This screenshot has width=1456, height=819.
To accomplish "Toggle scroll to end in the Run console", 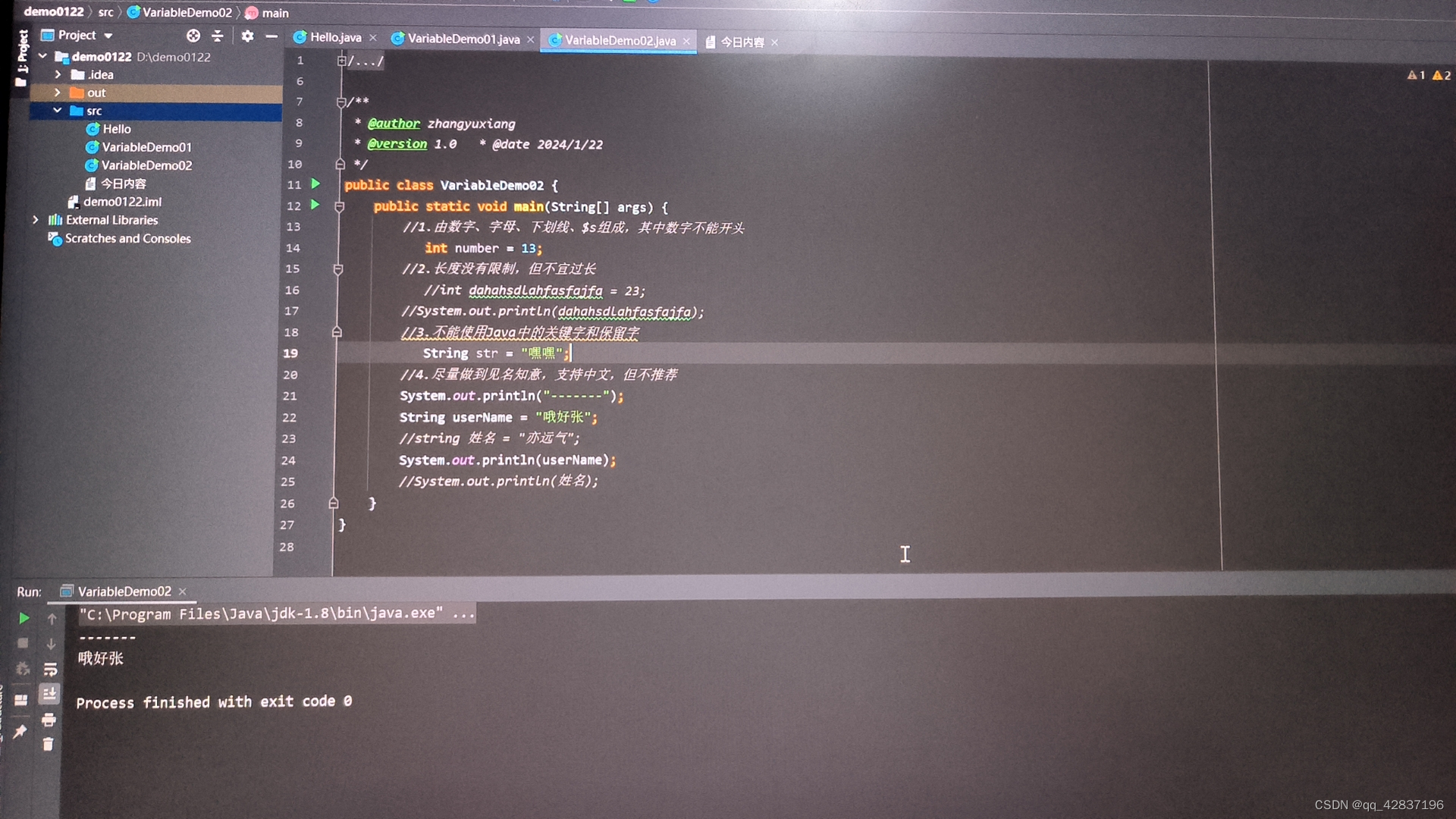I will 49,694.
